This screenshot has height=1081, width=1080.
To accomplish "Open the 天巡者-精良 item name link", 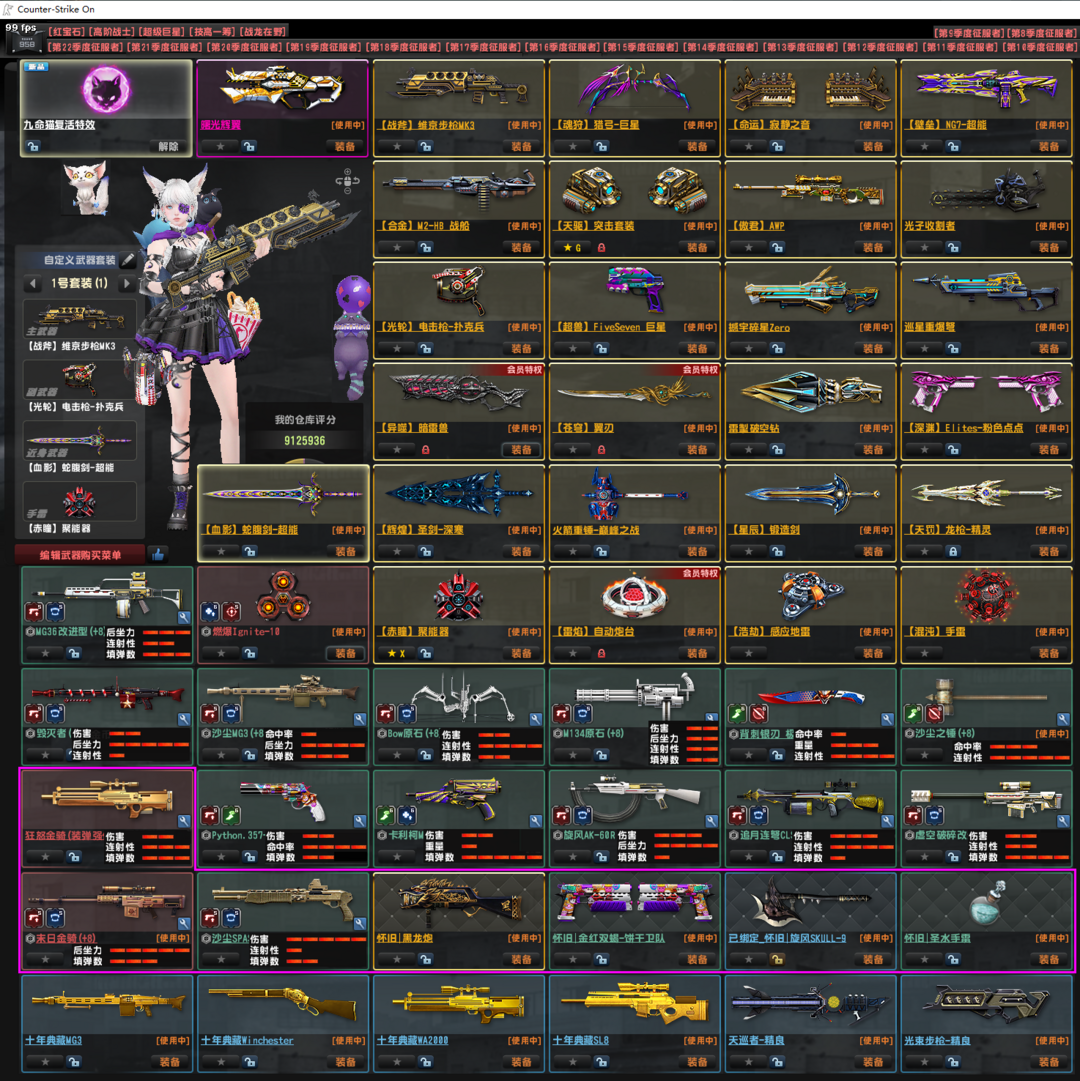I will click(x=757, y=1040).
